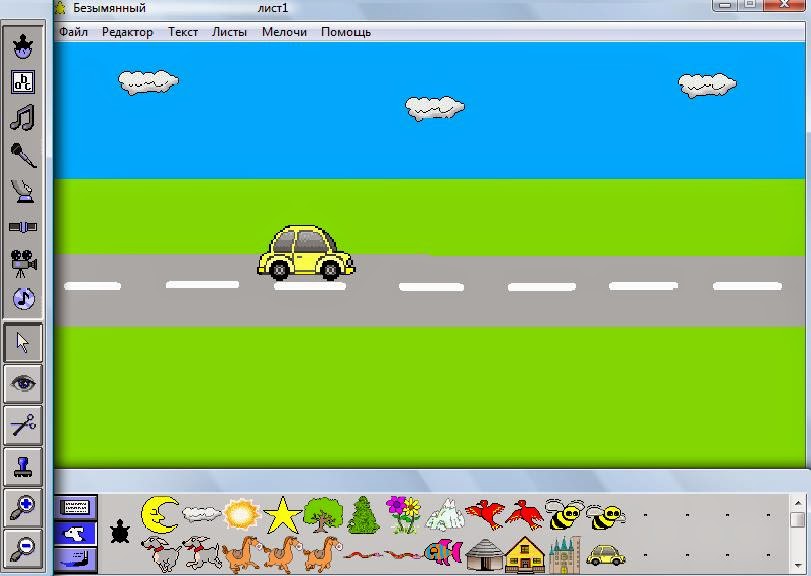Screen dimensions: 811x576
Task: Click the shapes palette scrollbar down arrow
Action: pos(798,566)
